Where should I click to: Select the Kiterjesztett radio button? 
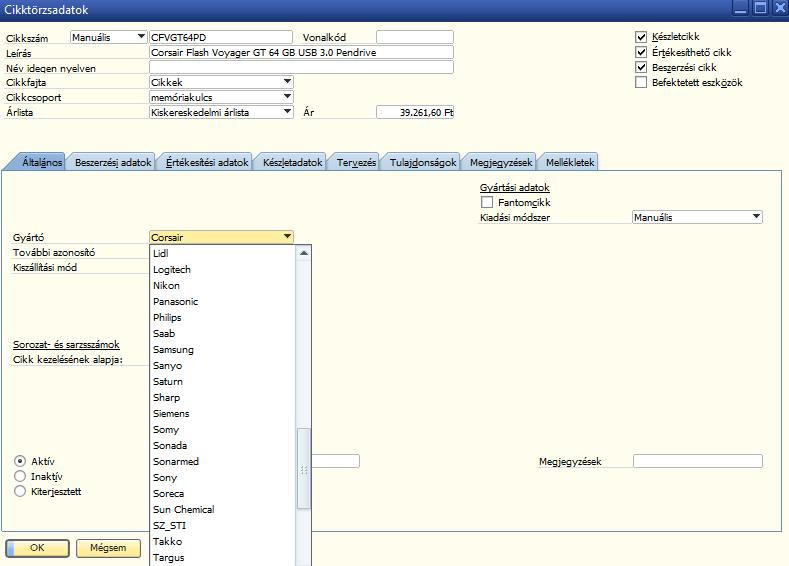[x=20, y=491]
